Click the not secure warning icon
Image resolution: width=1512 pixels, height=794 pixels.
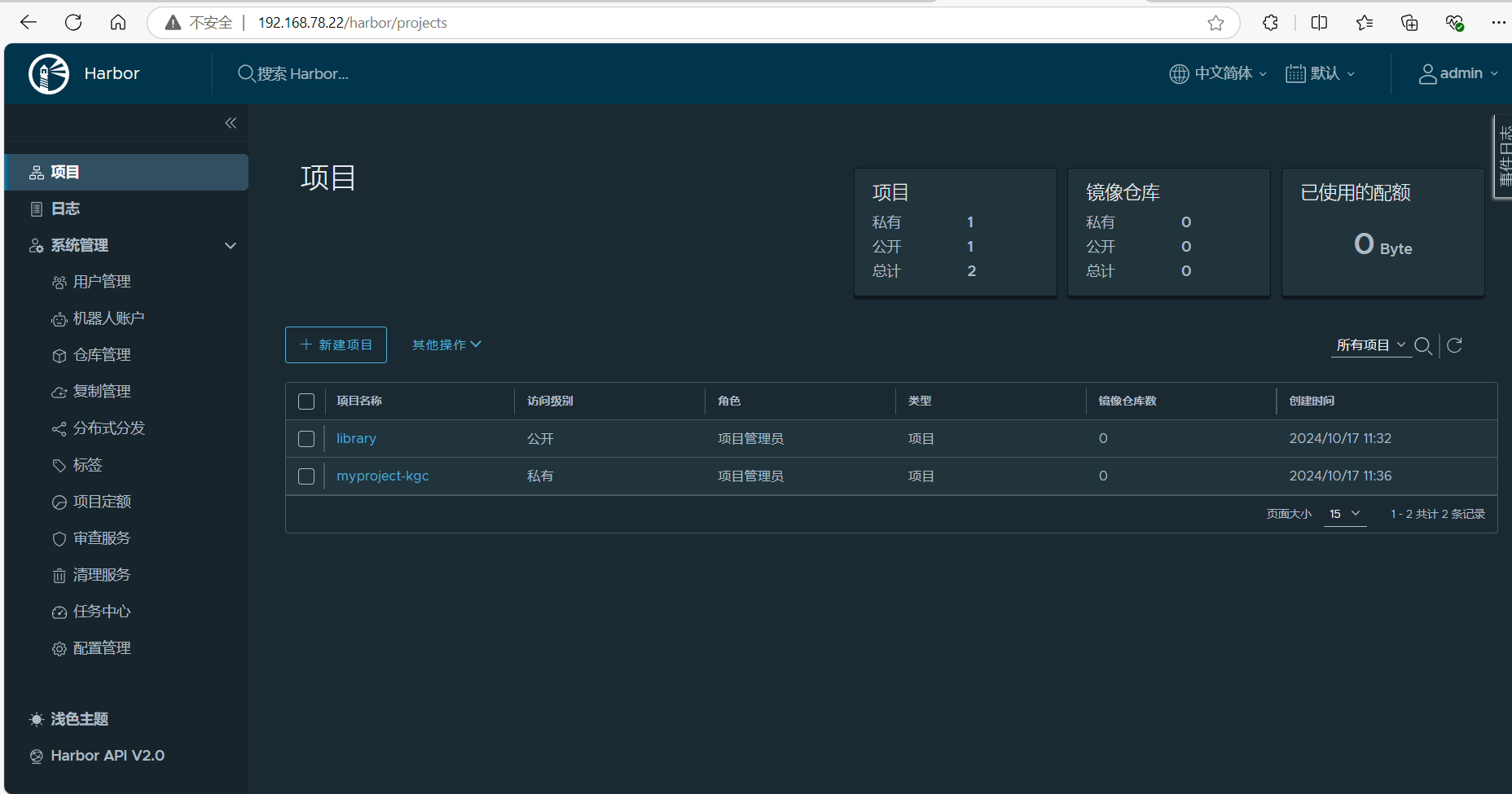coord(173,23)
